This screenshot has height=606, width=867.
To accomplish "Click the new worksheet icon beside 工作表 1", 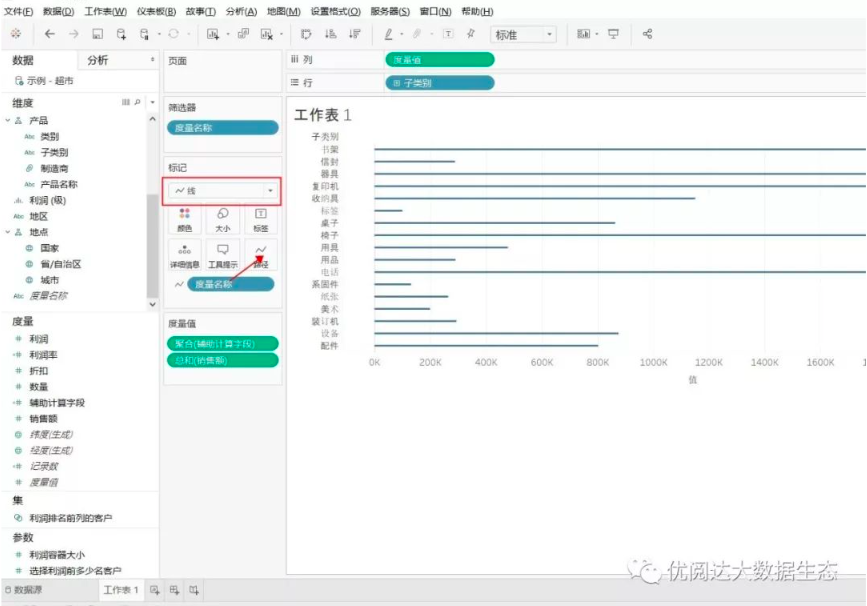I will point(155,590).
